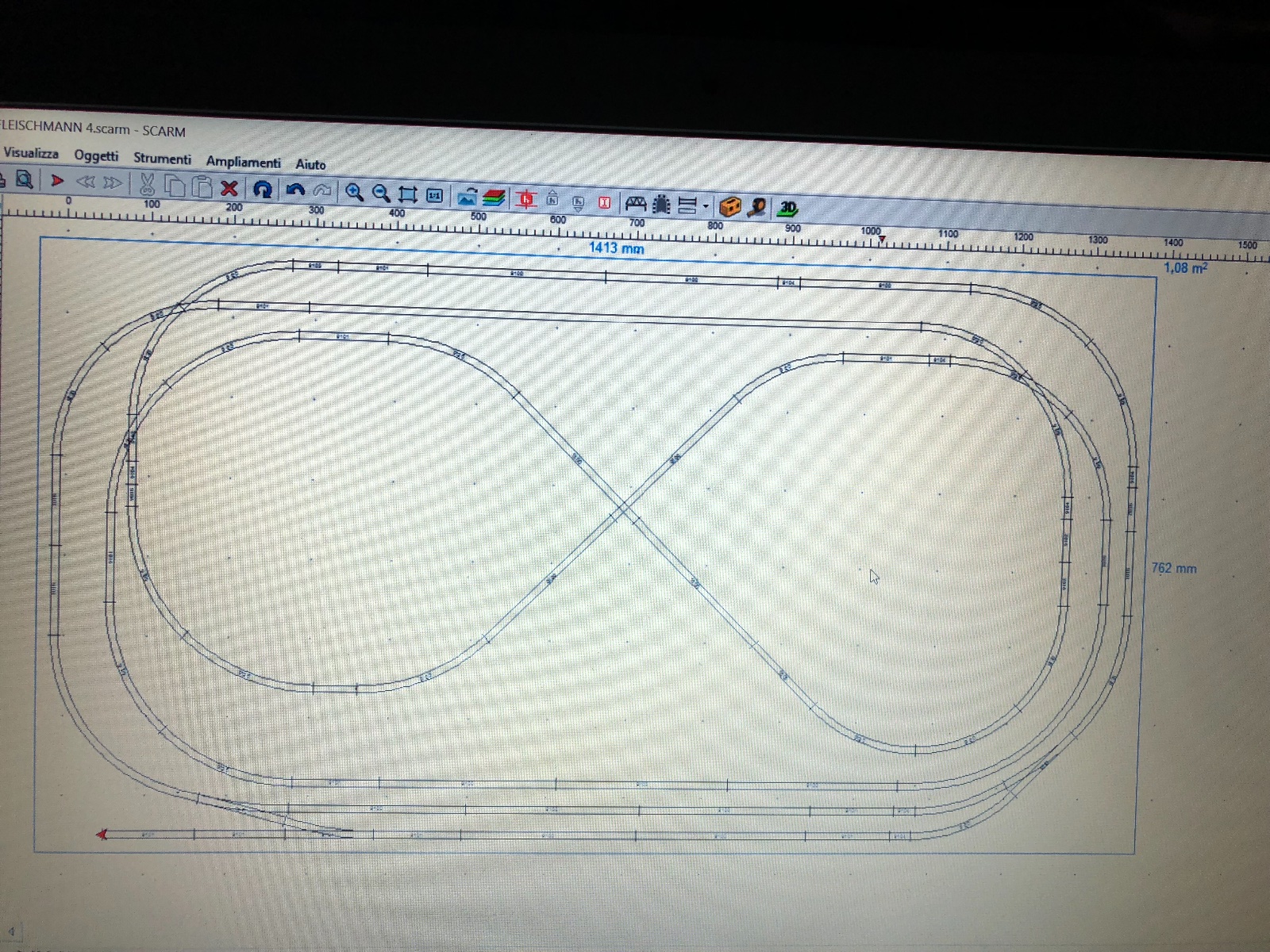Click the red arrow track endpoint
The width and height of the screenshot is (1270, 952).
click(102, 834)
